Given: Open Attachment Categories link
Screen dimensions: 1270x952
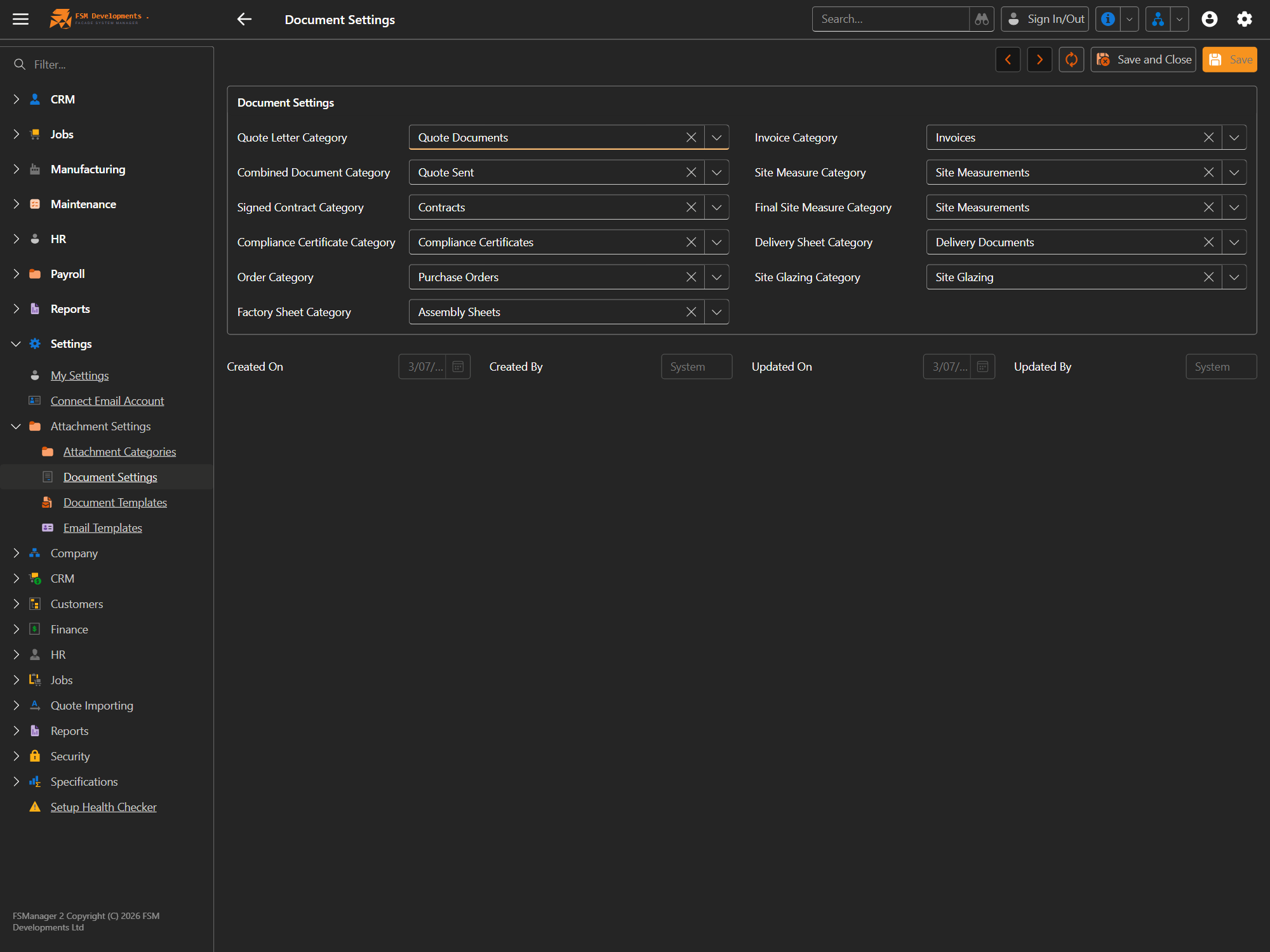Looking at the screenshot, I should (119, 452).
